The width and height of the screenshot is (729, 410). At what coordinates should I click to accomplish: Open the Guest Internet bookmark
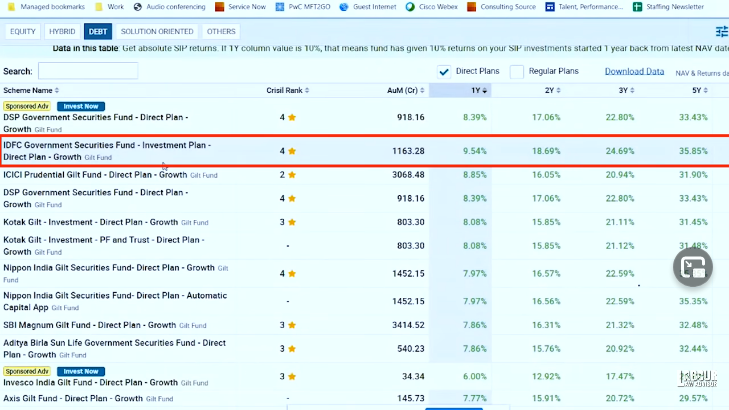point(368,7)
